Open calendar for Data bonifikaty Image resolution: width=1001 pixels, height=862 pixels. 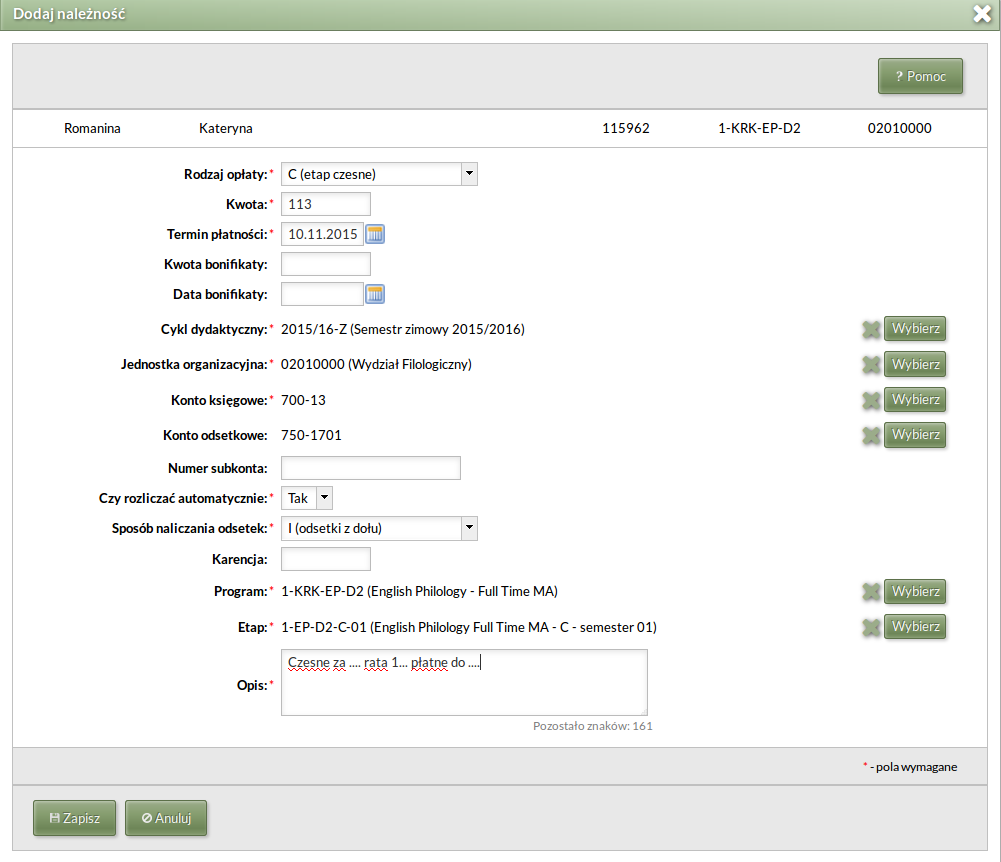point(375,294)
